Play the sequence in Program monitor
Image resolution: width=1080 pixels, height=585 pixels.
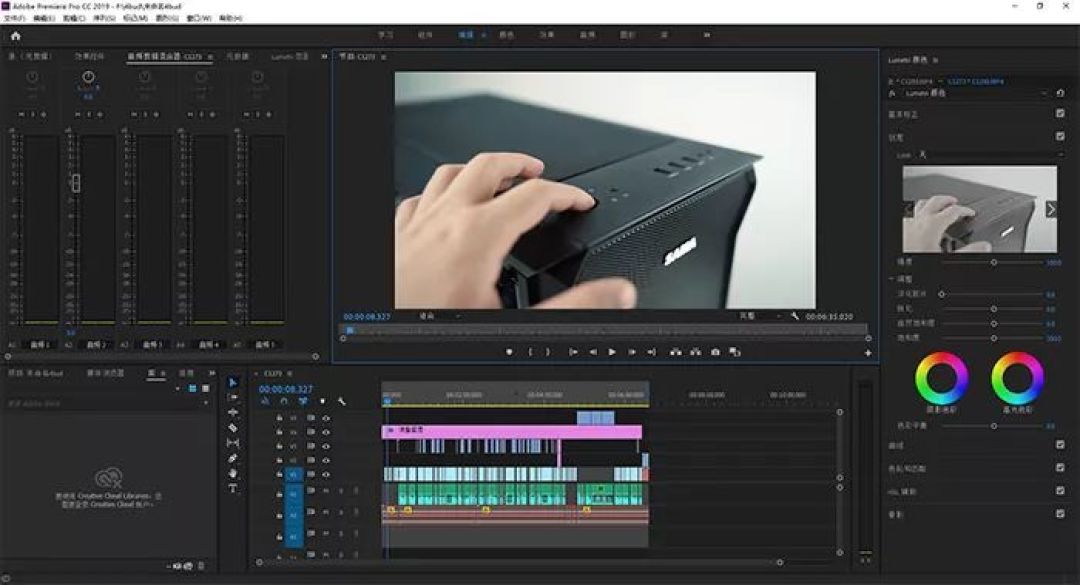612,352
